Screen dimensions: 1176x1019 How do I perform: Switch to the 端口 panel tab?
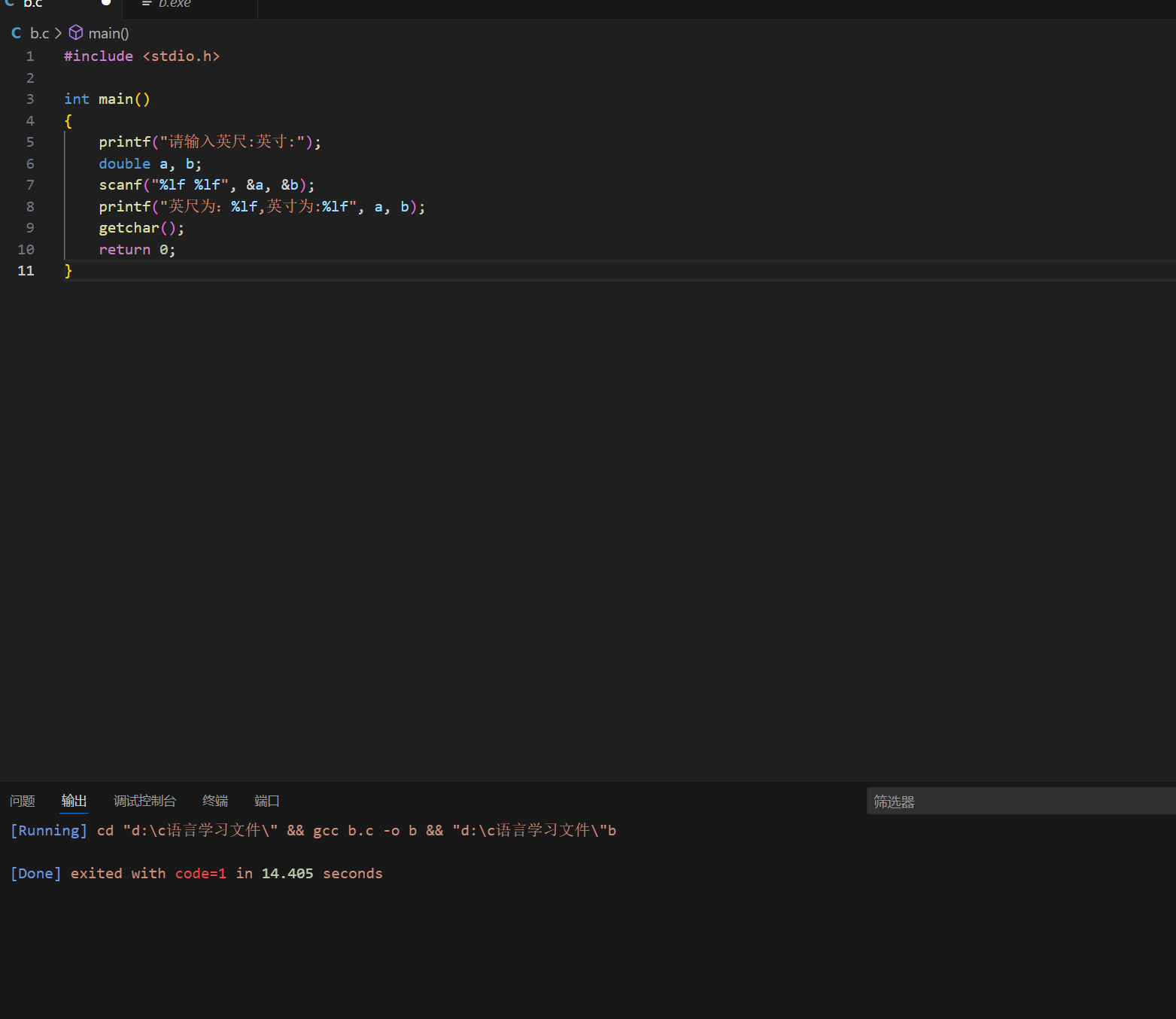click(266, 801)
